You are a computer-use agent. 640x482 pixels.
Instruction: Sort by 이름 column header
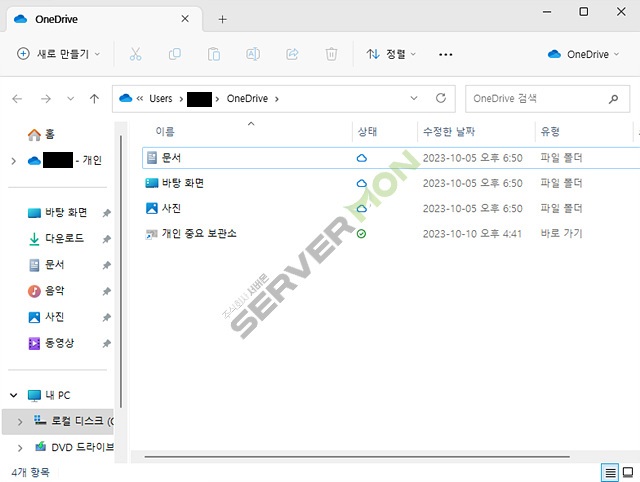pos(165,131)
